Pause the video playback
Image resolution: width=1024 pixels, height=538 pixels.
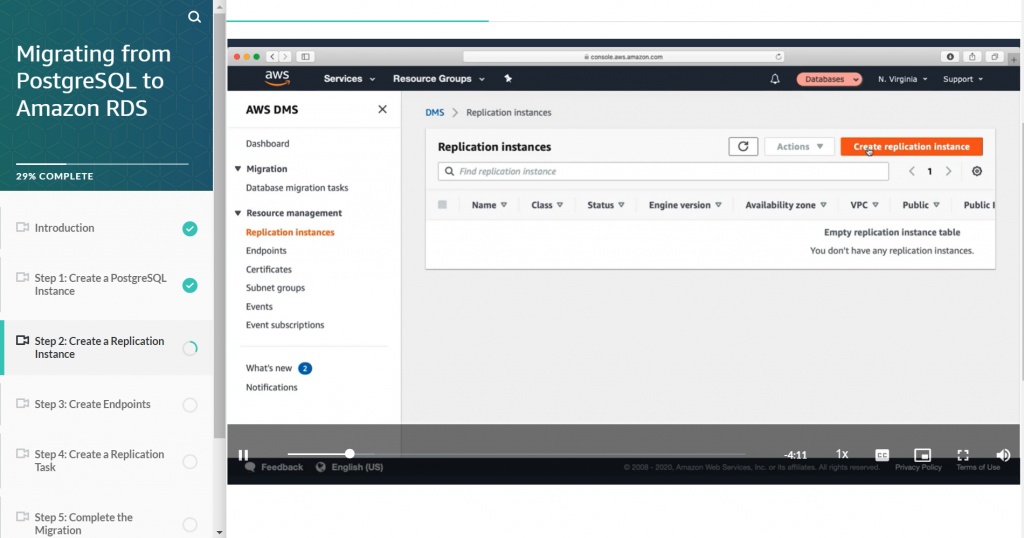click(x=243, y=454)
